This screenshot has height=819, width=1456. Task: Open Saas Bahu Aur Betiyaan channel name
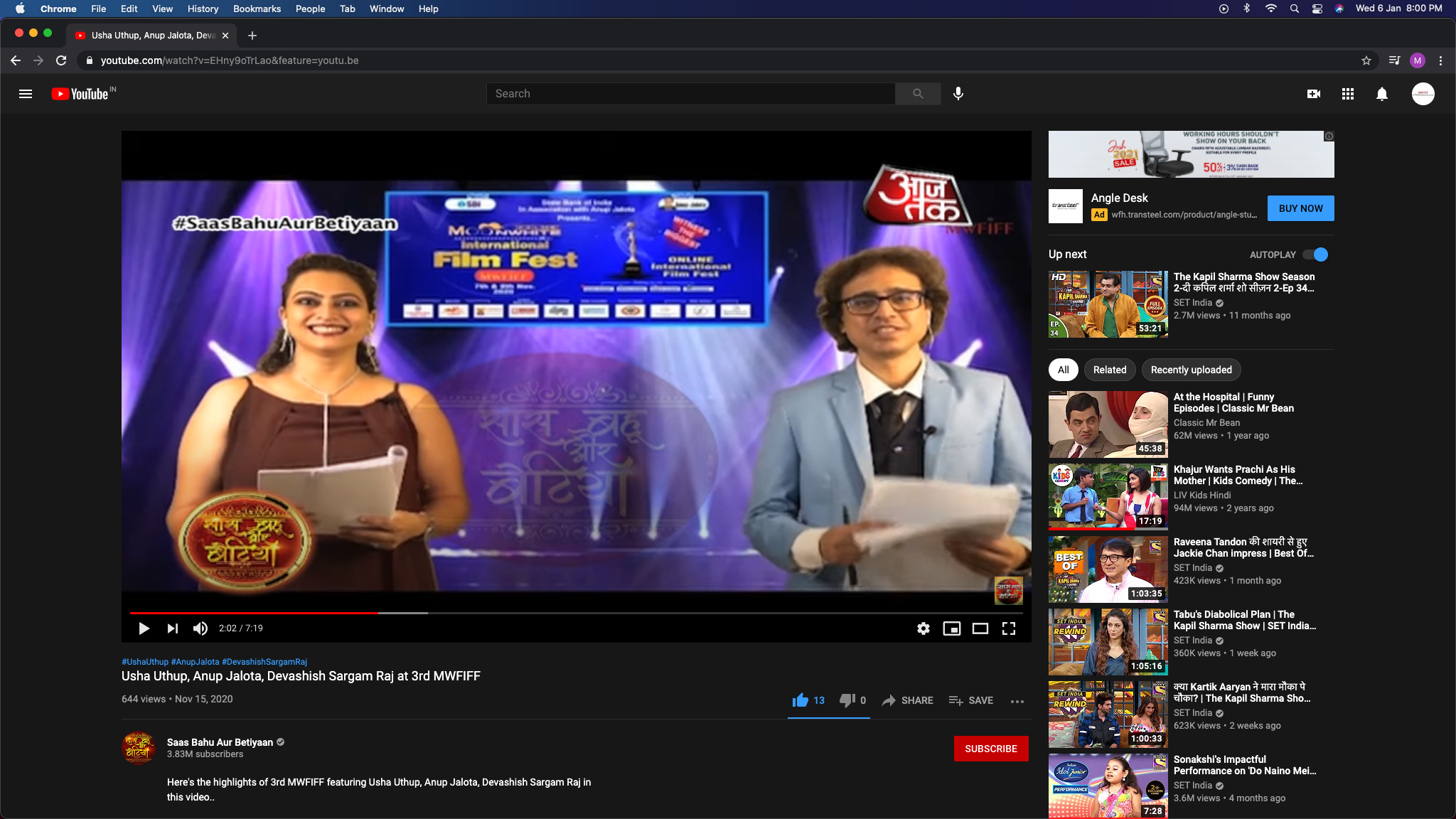[x=220, y=742]
